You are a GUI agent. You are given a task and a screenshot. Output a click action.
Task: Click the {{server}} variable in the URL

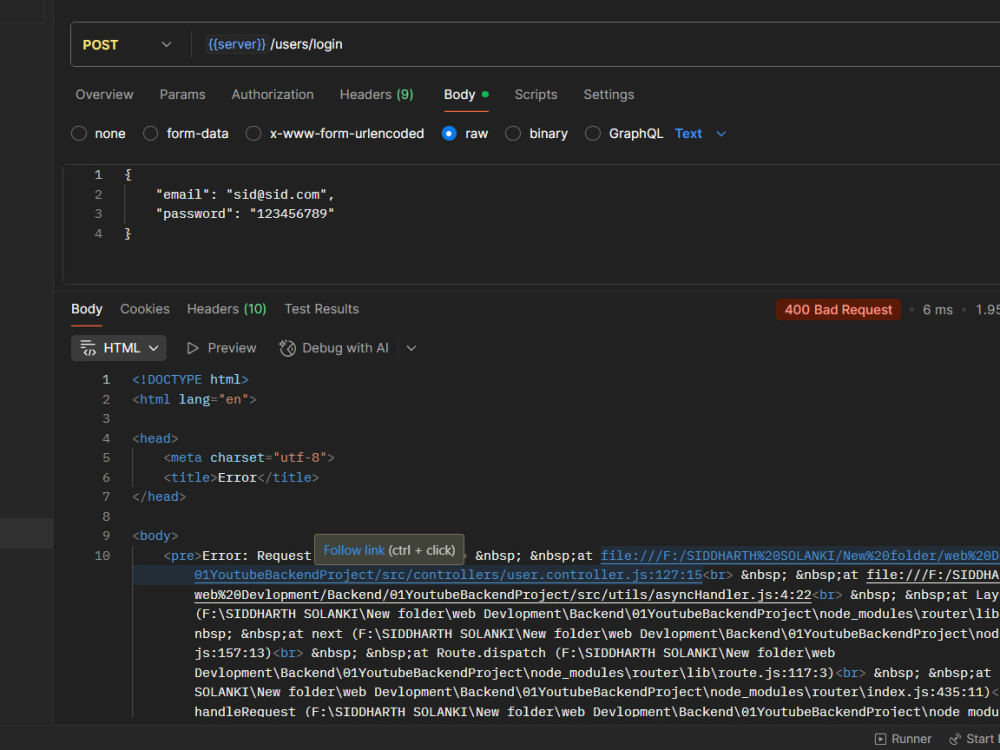(x=237, y=44)
